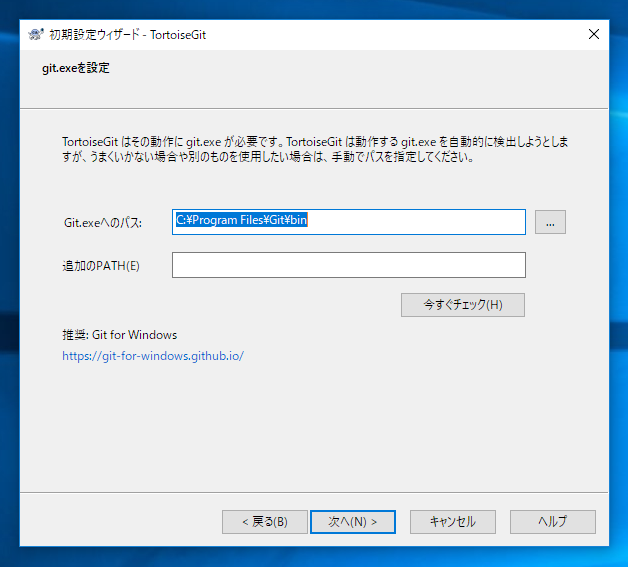Open help with the ヘルプ button
The height and width of the screenshot is (567, 628).
(x=553, y=522)
